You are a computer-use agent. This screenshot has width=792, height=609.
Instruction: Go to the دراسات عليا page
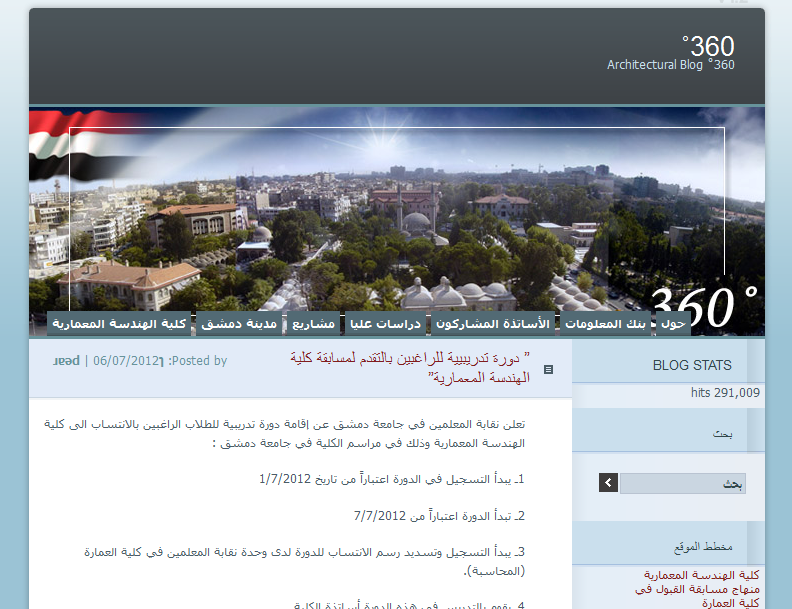point(386,324)
